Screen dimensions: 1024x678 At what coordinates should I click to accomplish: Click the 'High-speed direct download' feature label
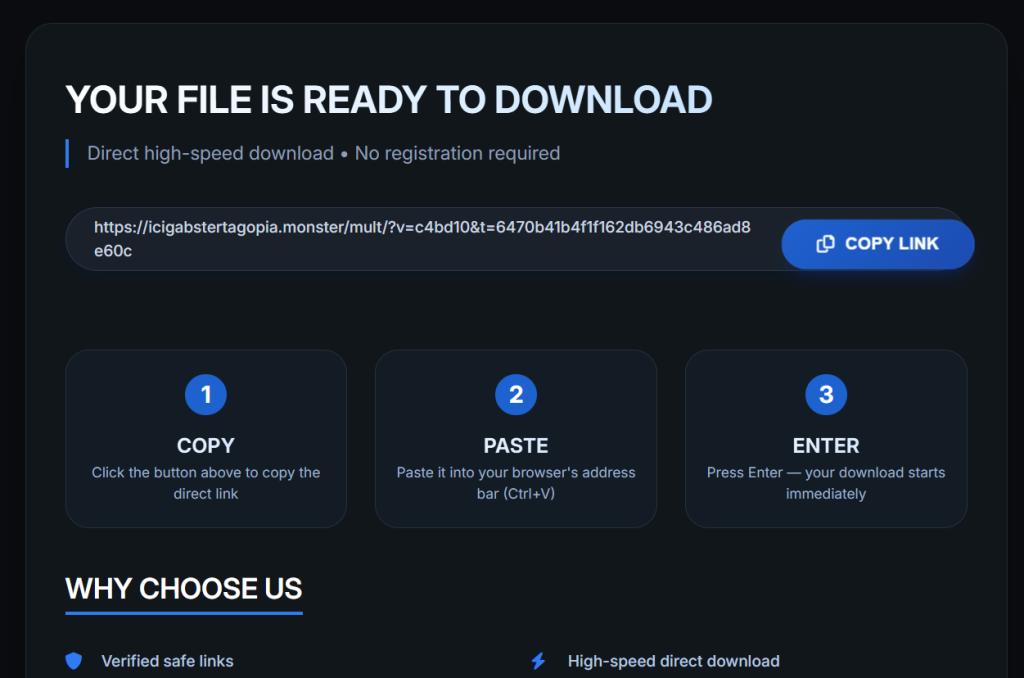673,661
